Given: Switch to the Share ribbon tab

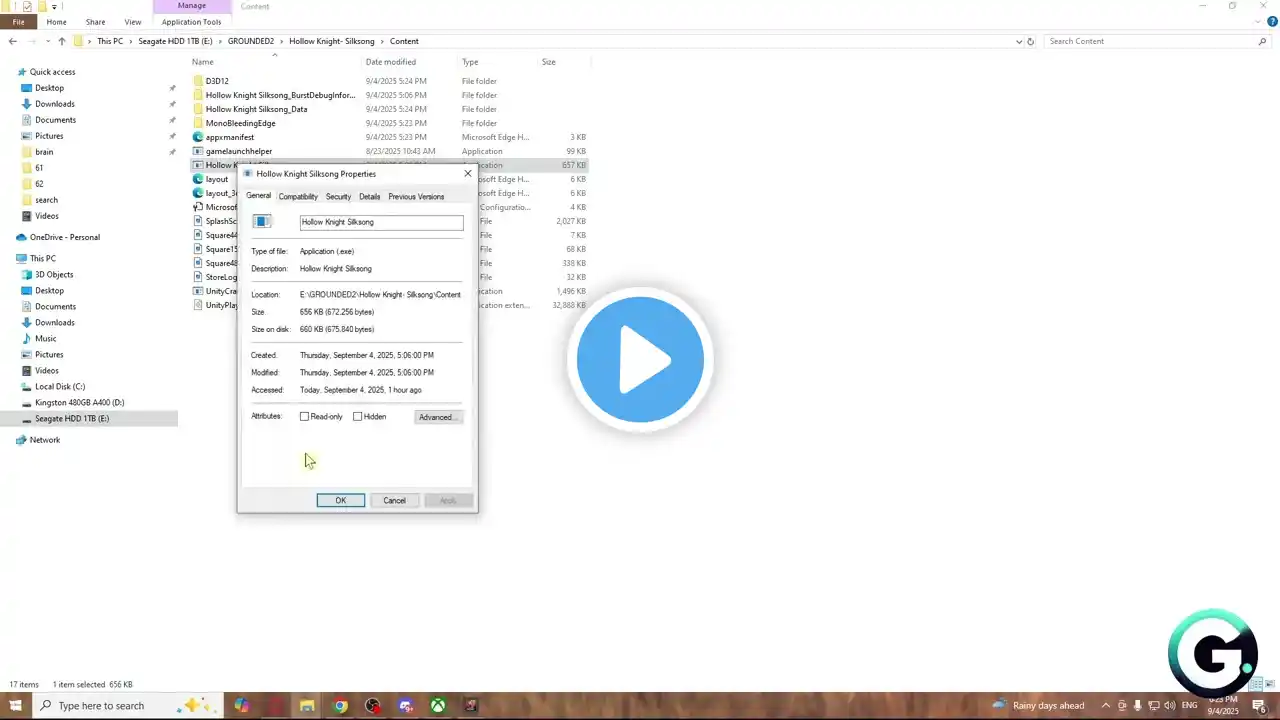Looking at the screenshot, I should click(x=95, y=22).
